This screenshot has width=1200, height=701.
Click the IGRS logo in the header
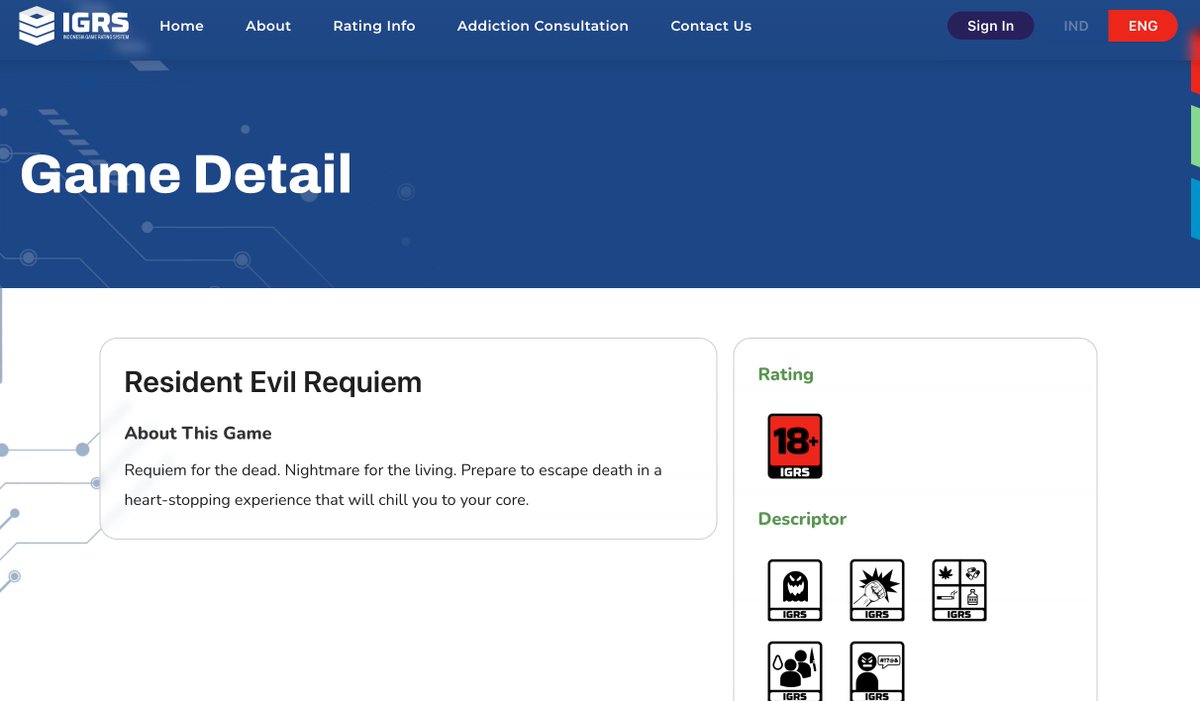coord(73,26)
